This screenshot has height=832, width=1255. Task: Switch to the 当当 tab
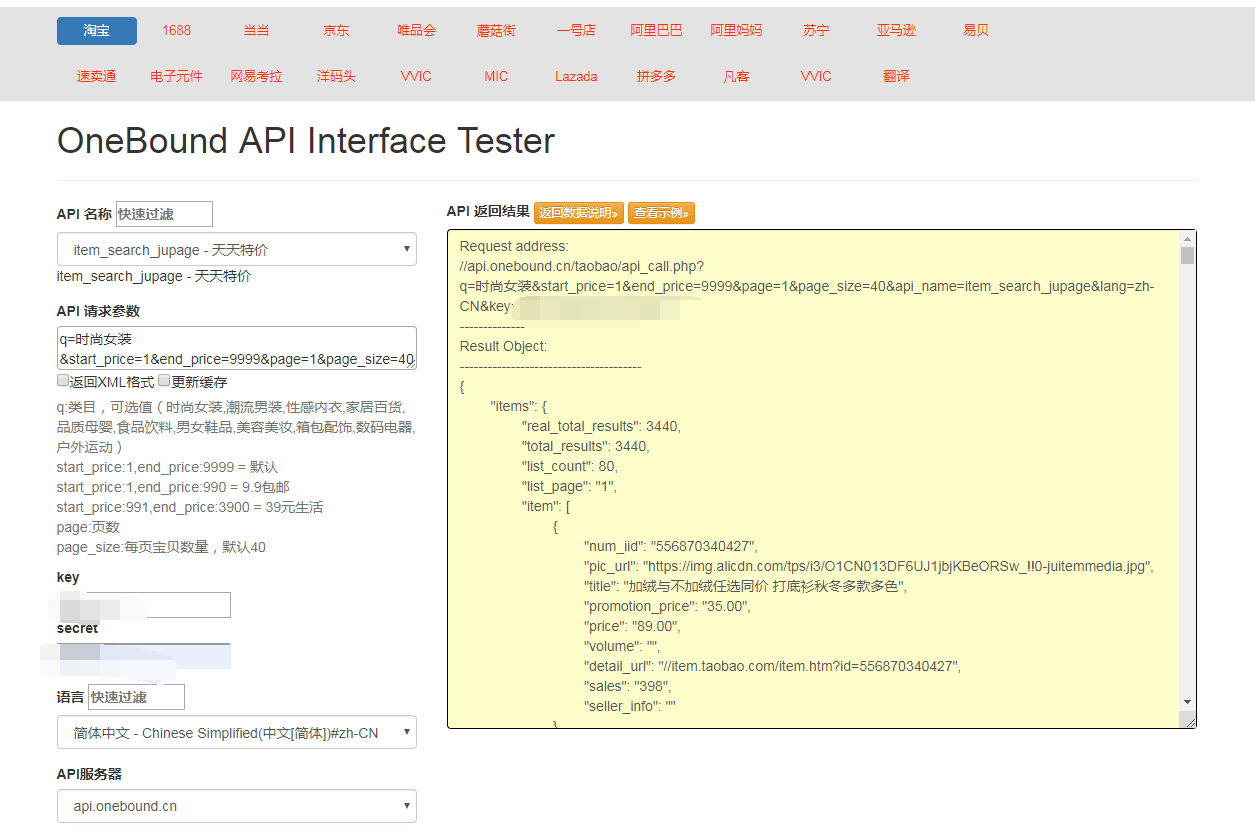(x=257, y=30)
